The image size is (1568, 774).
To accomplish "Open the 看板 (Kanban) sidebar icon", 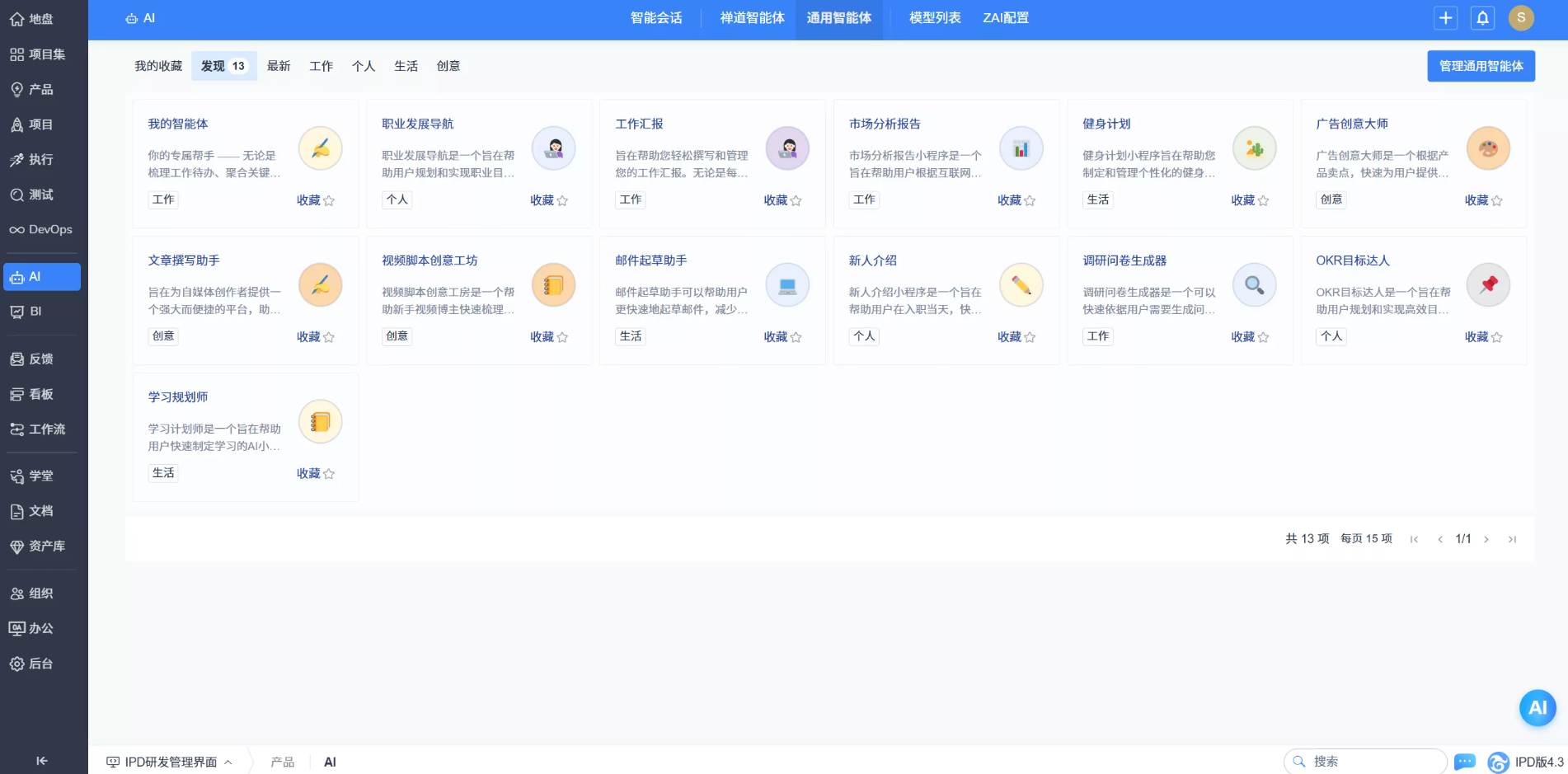I will (37, 394).
